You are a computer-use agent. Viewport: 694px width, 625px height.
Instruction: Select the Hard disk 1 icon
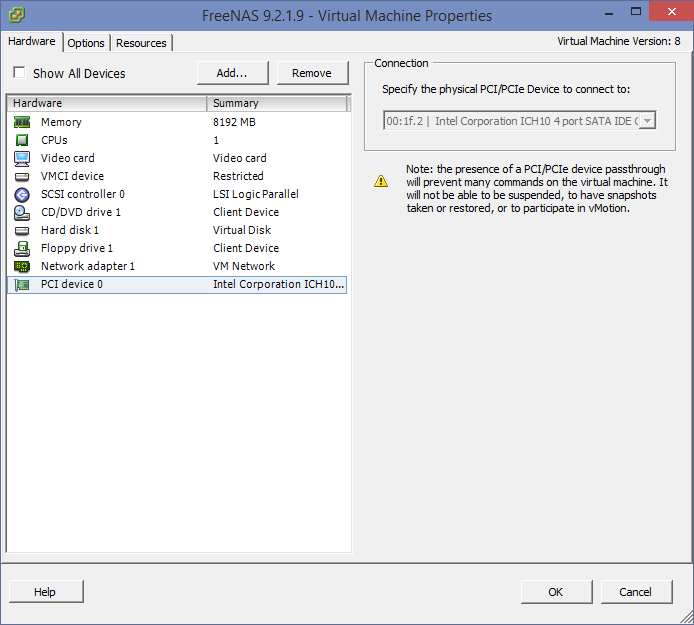(22, 230)
